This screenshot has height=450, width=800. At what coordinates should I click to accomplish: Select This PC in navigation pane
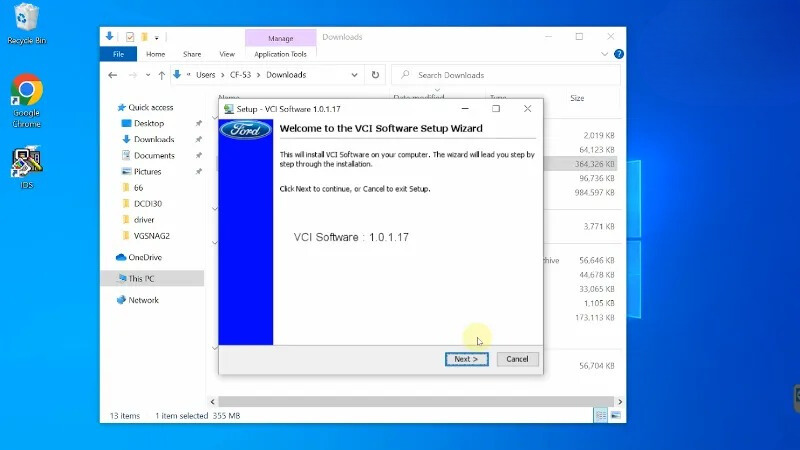point(141,279)
